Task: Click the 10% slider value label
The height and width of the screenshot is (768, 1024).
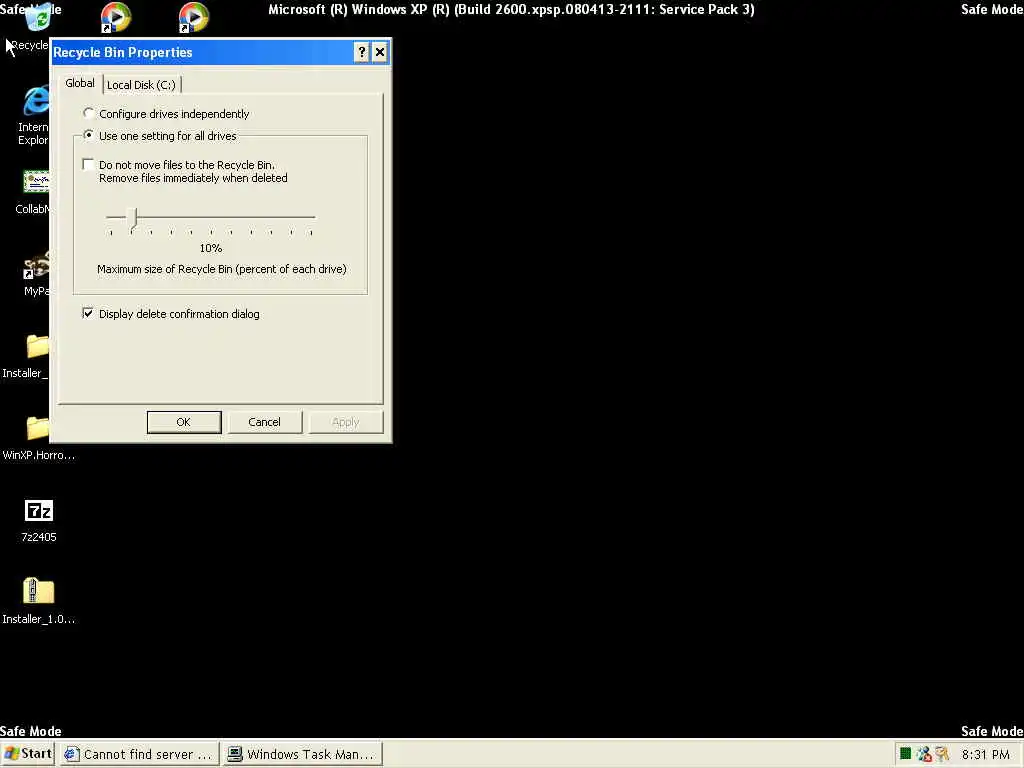Action: point(211,248)
